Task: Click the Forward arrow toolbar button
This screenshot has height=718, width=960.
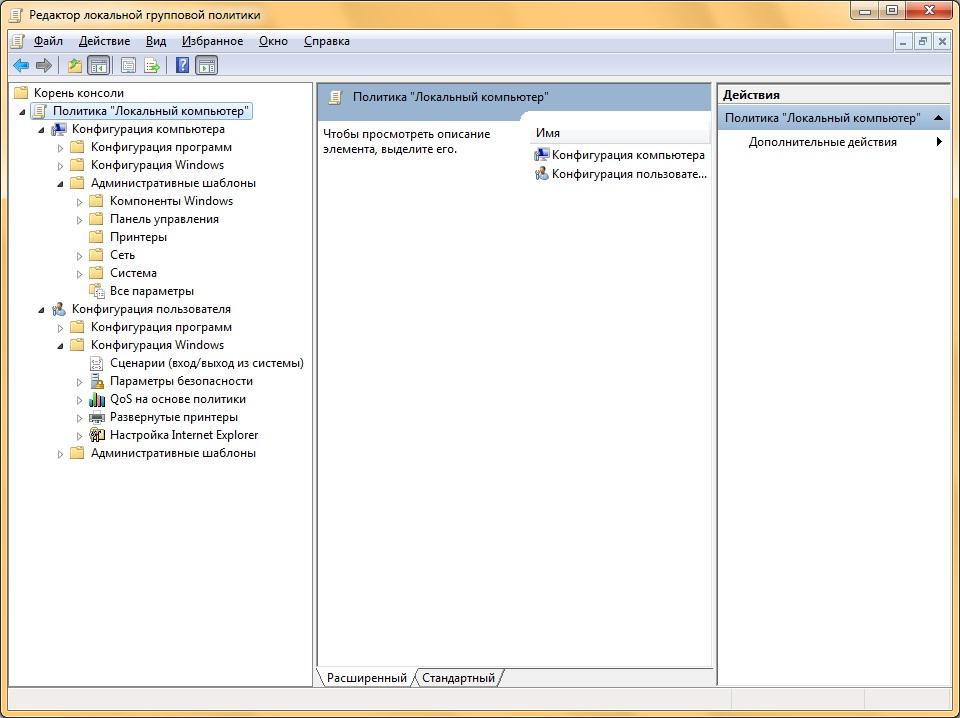Action: point(43,66)
